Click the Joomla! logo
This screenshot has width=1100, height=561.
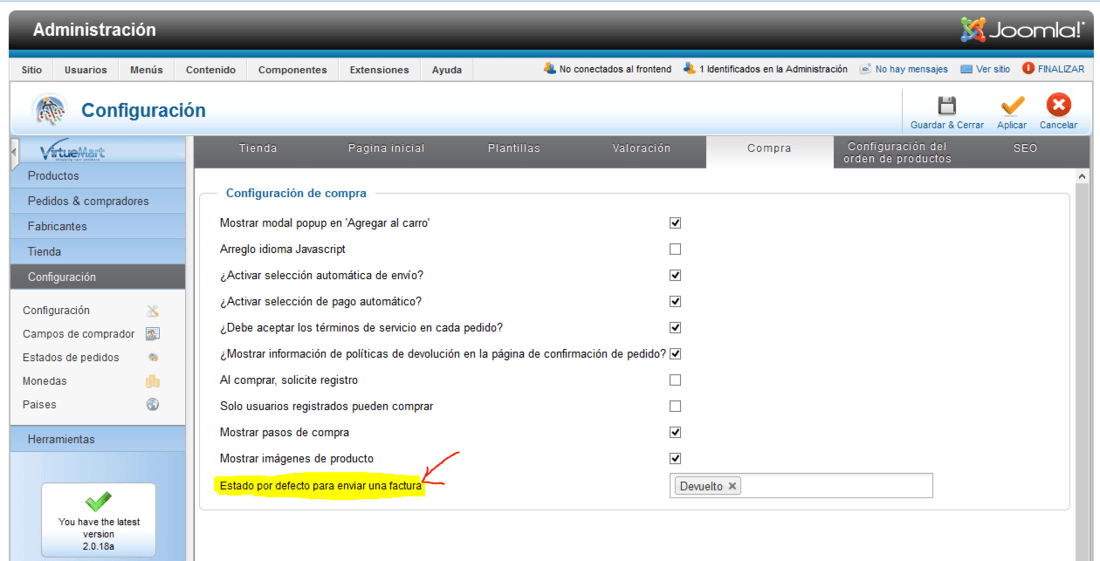1023,29
